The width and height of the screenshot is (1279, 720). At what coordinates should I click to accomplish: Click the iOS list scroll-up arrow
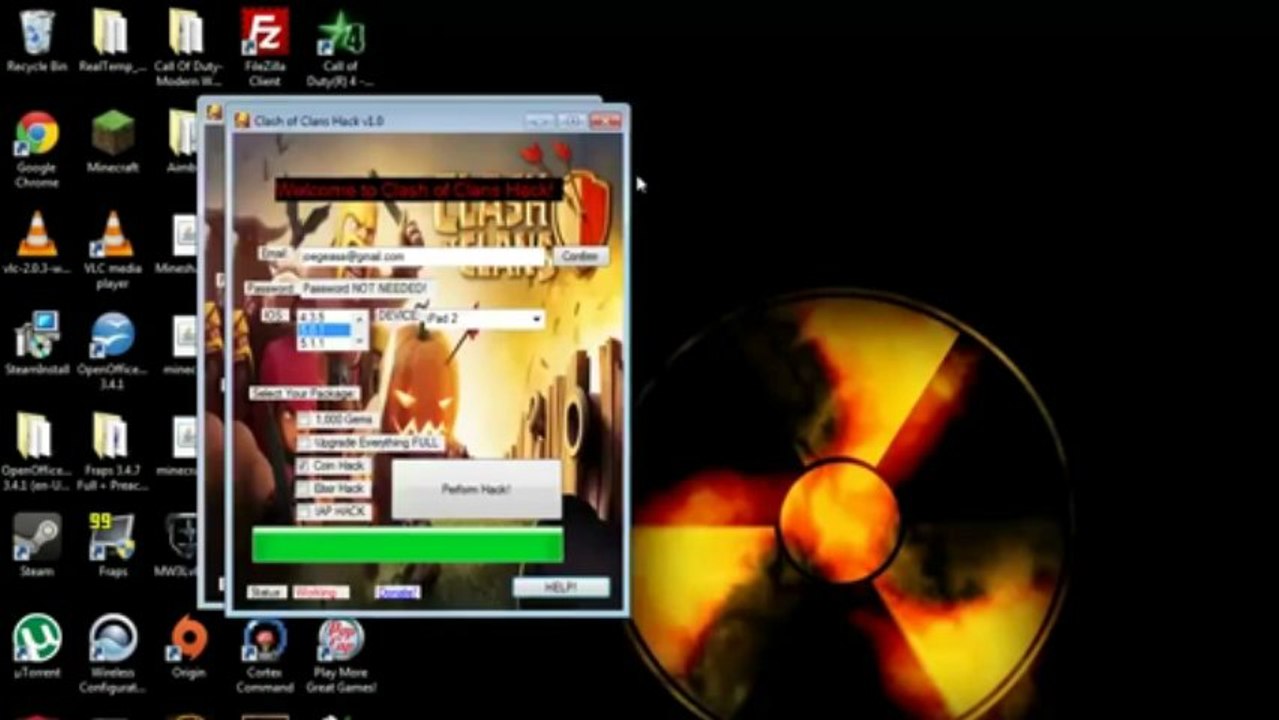click(x=360, y=317)
